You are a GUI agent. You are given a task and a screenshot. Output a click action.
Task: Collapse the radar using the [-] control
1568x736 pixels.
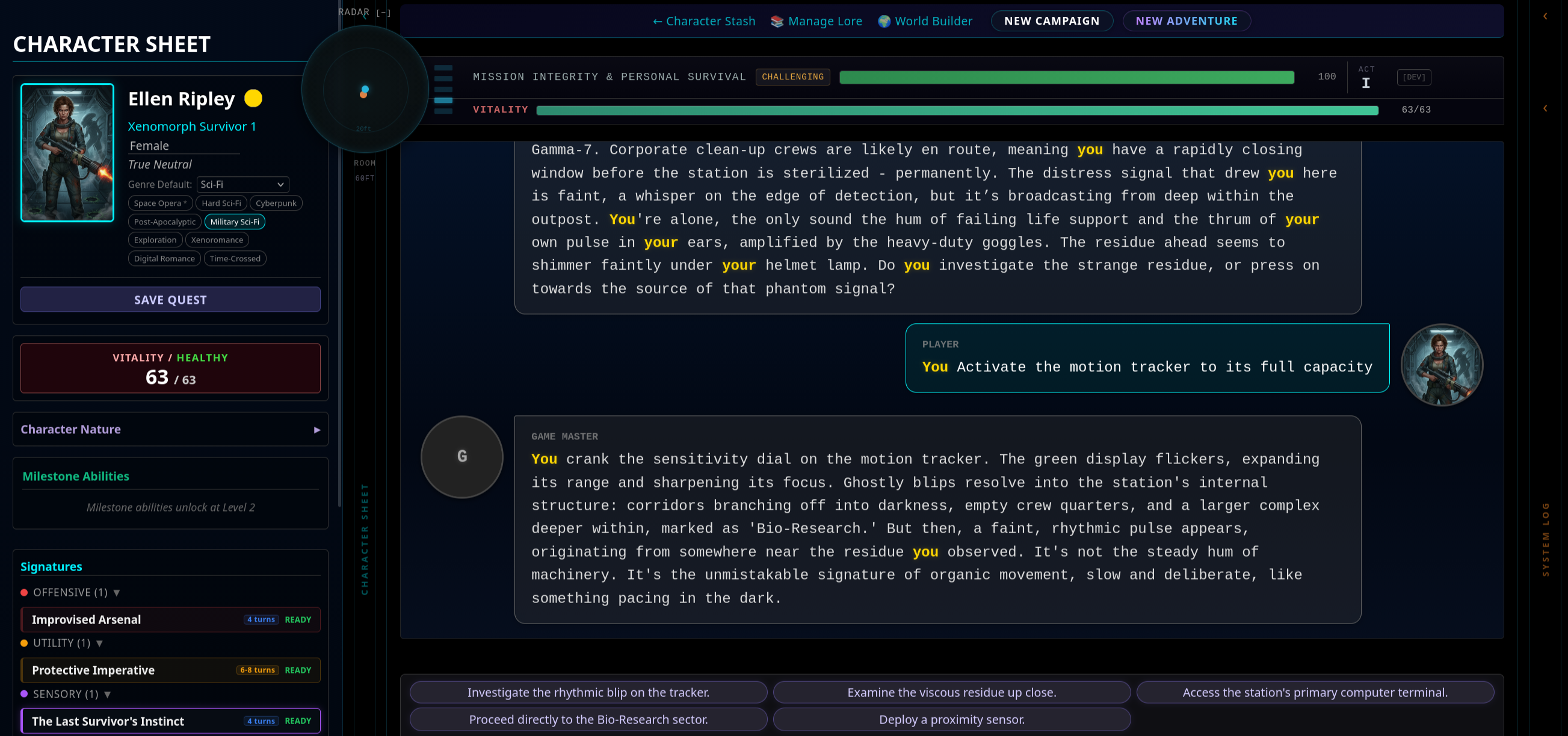coord(383,12)
